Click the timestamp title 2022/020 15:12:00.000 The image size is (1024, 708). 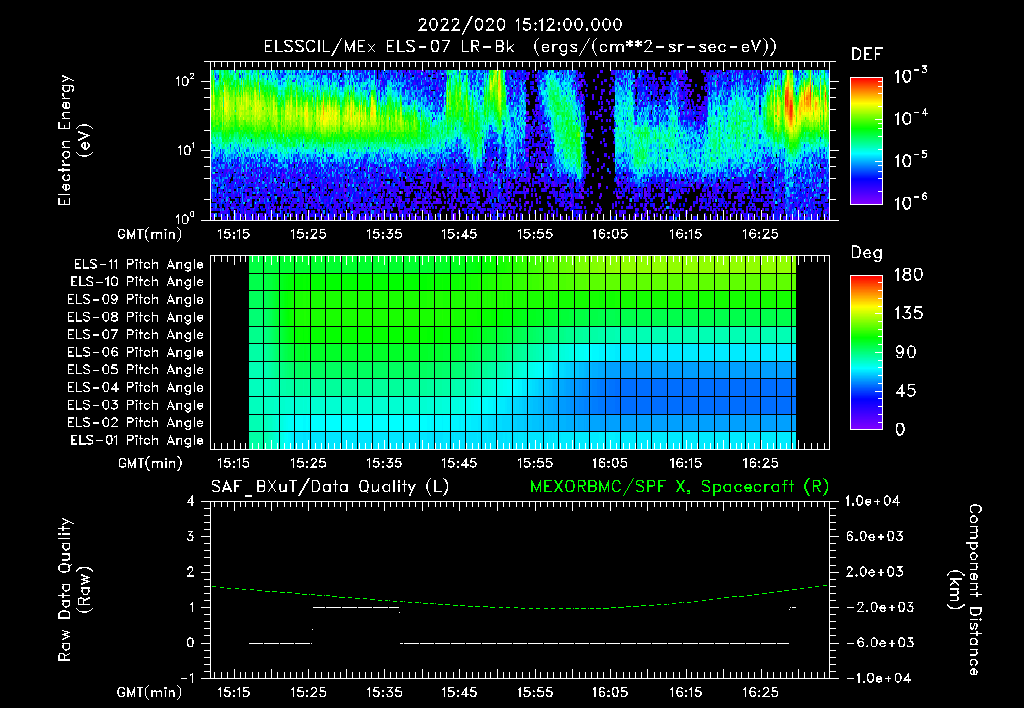[x=520, y=25]
